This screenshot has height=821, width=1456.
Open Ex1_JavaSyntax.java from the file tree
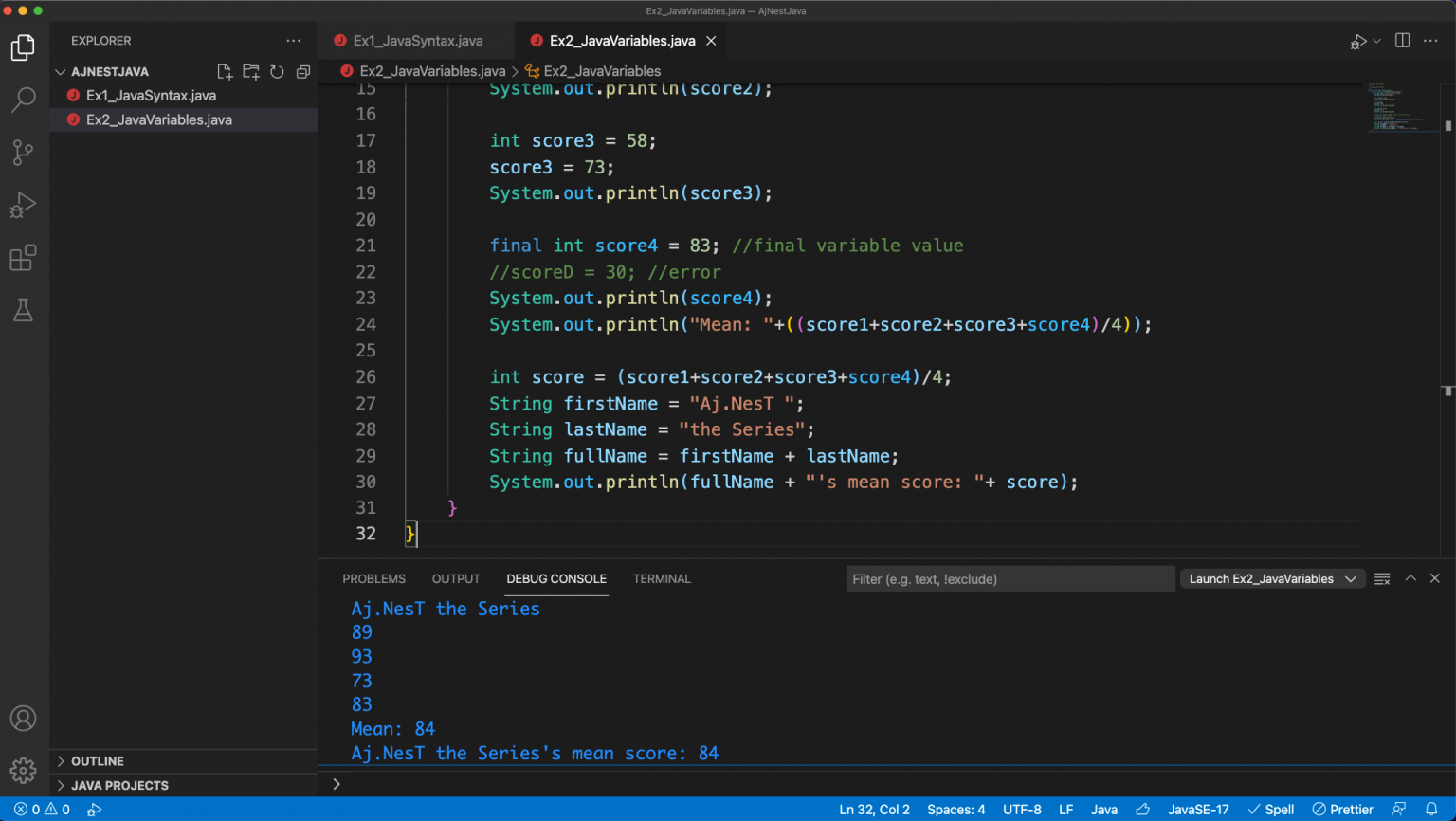(x=151, y=96)
